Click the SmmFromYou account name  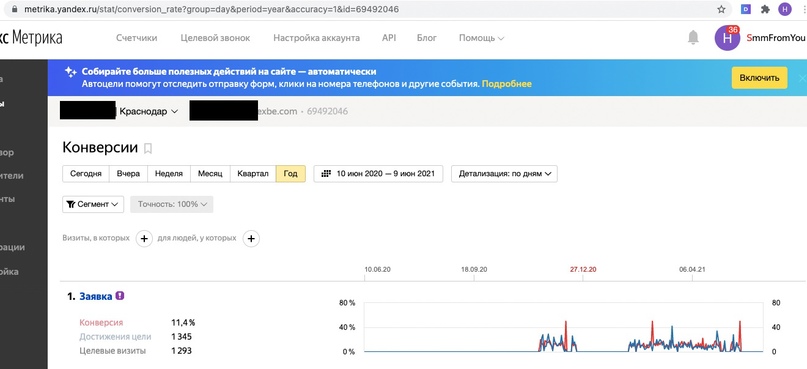tap(776, 38)
